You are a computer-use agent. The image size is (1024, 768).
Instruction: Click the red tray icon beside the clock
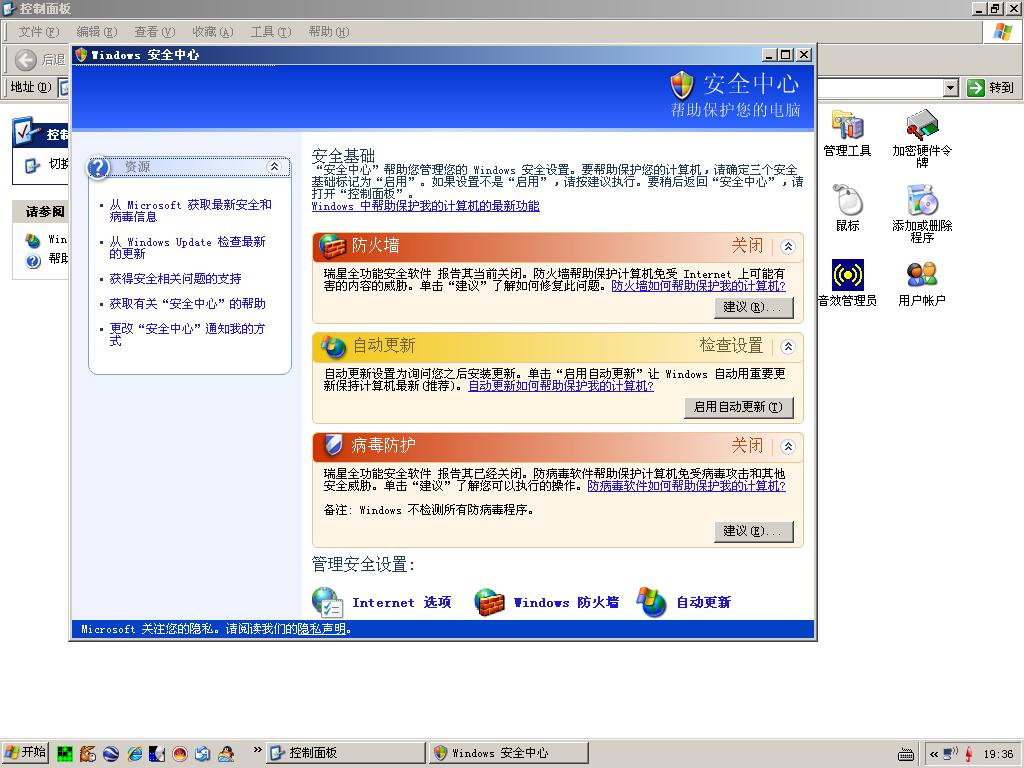[x=970, y=754]
